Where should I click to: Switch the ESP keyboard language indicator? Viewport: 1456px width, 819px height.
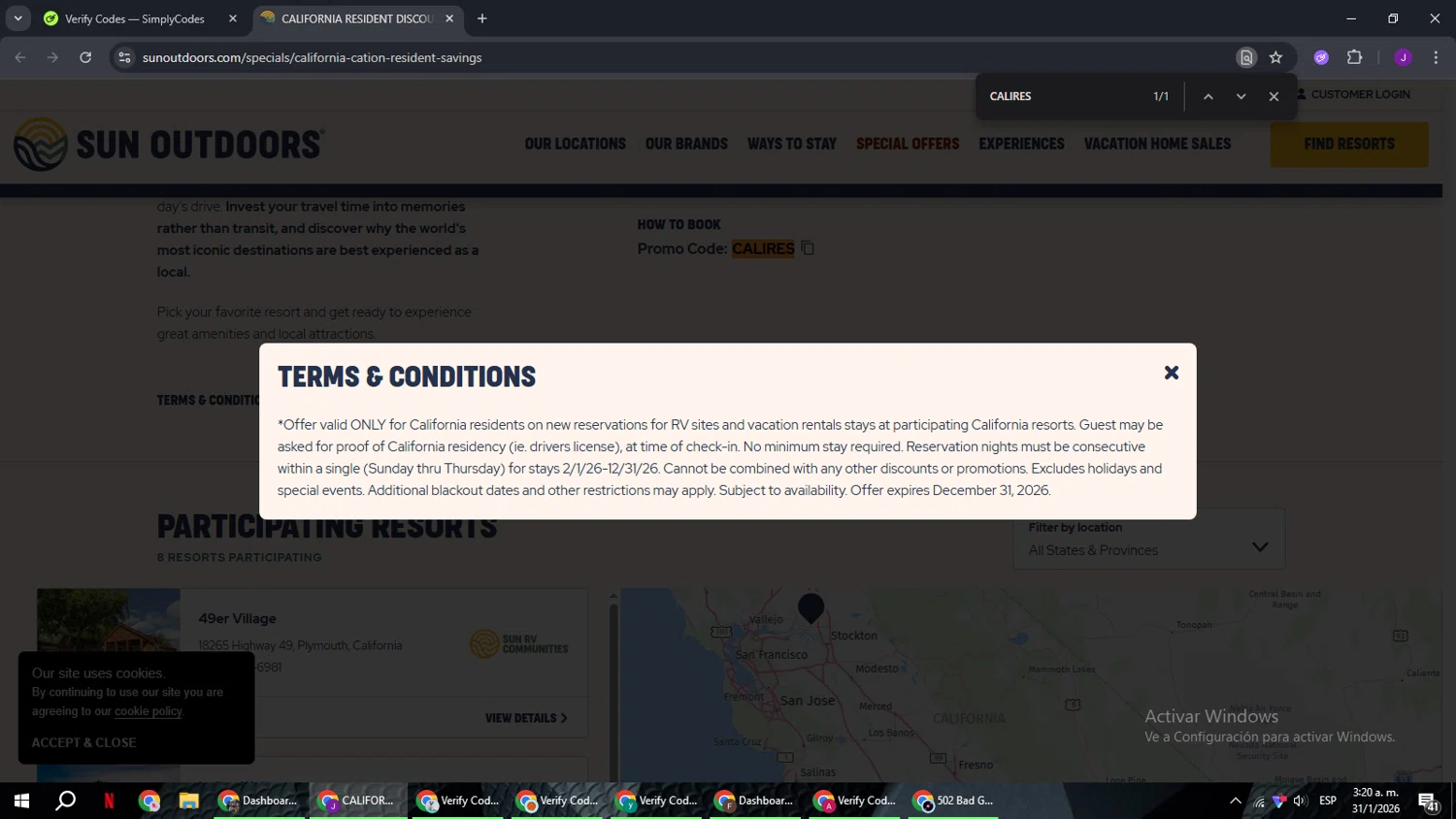coord(1328,801)
